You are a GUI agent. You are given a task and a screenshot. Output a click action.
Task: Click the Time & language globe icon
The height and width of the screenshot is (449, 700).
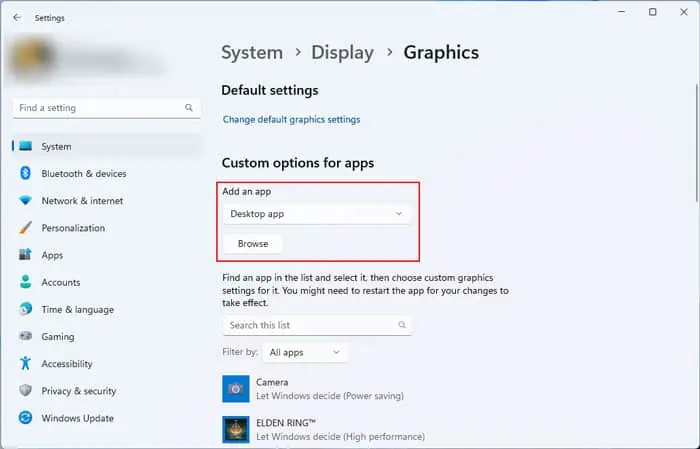(x=25, y=309)
